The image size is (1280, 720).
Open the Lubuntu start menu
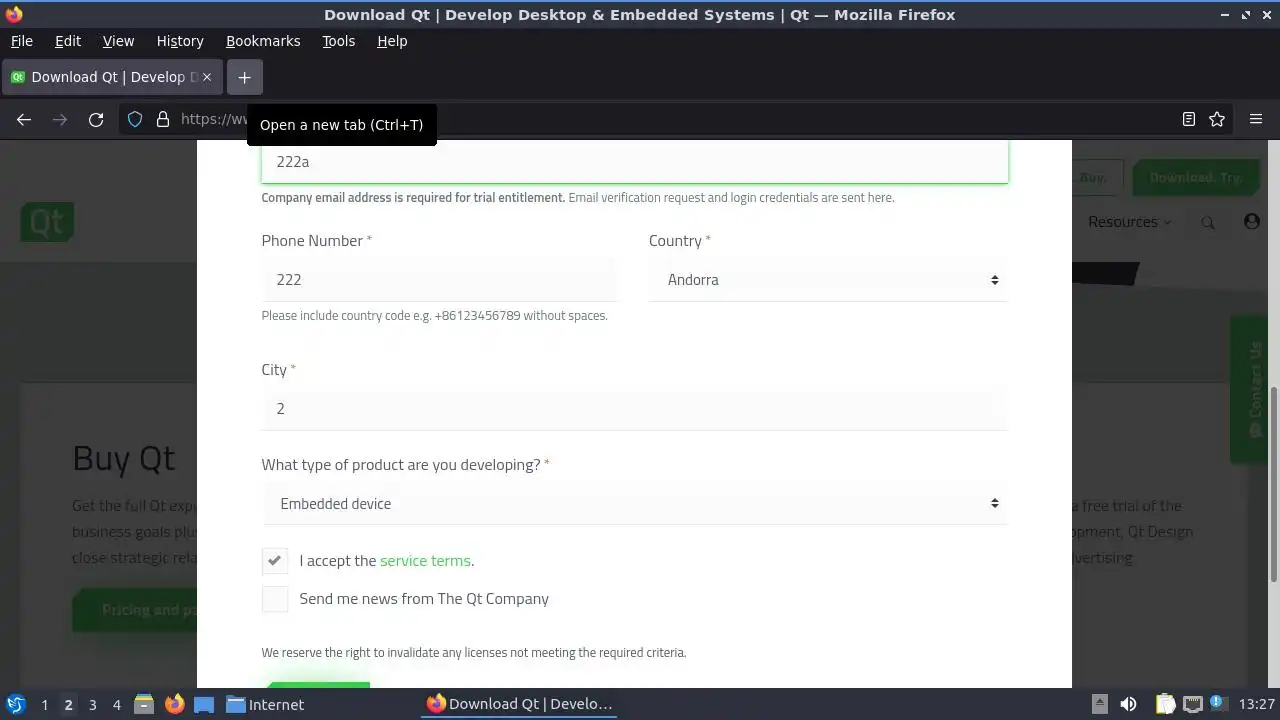point(16,704)
